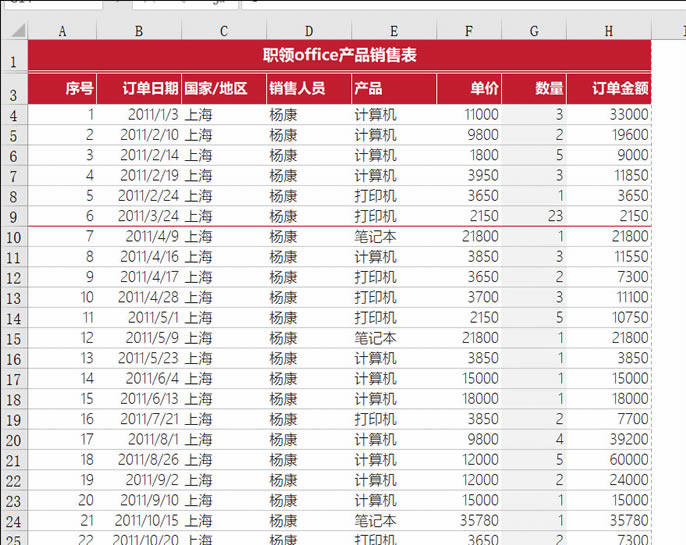Click column G header
Viewport: 686px width, 545px height.
[533, 31]
